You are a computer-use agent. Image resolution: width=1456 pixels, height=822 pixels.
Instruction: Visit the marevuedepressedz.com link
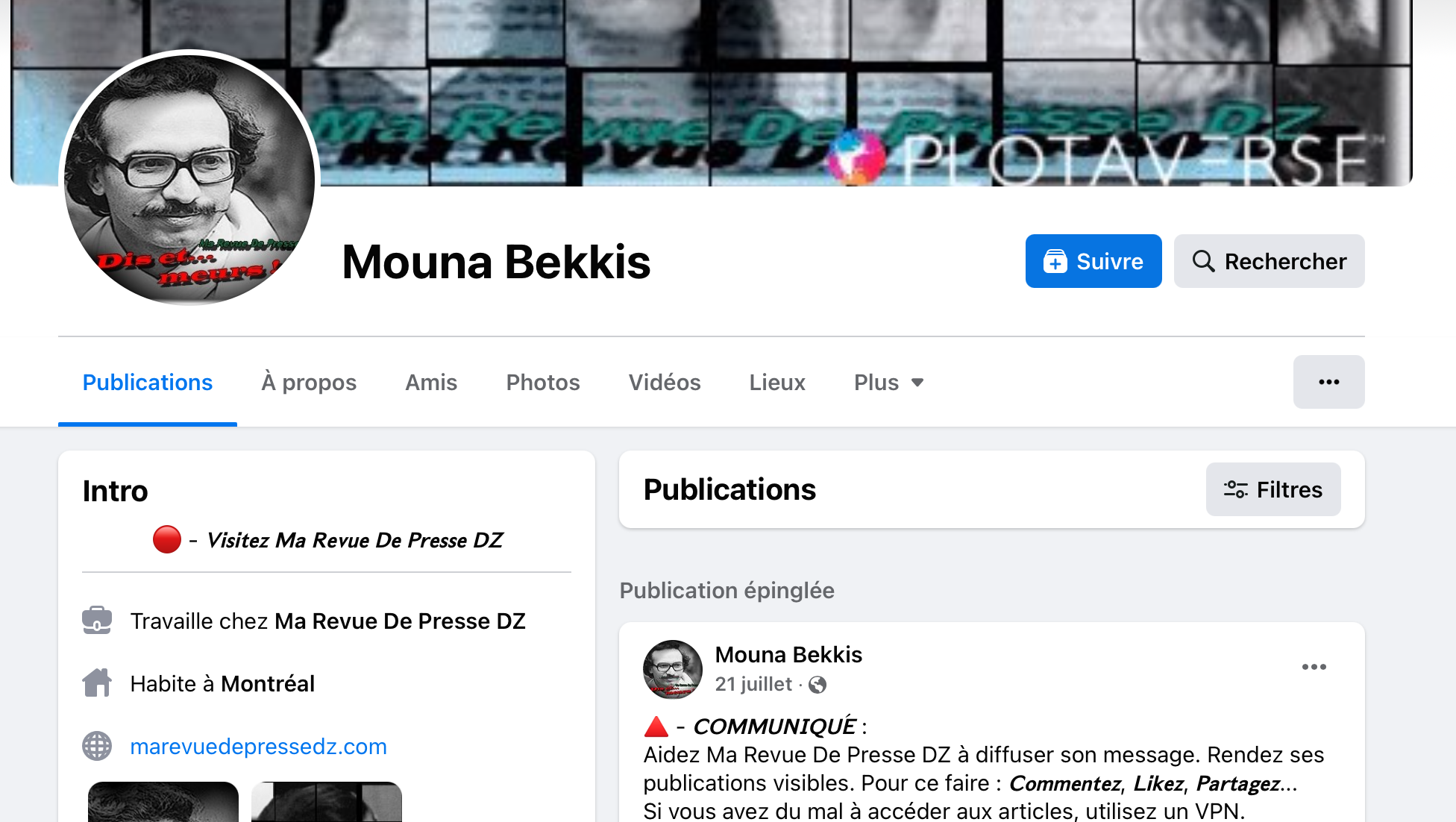click(258, 746)
